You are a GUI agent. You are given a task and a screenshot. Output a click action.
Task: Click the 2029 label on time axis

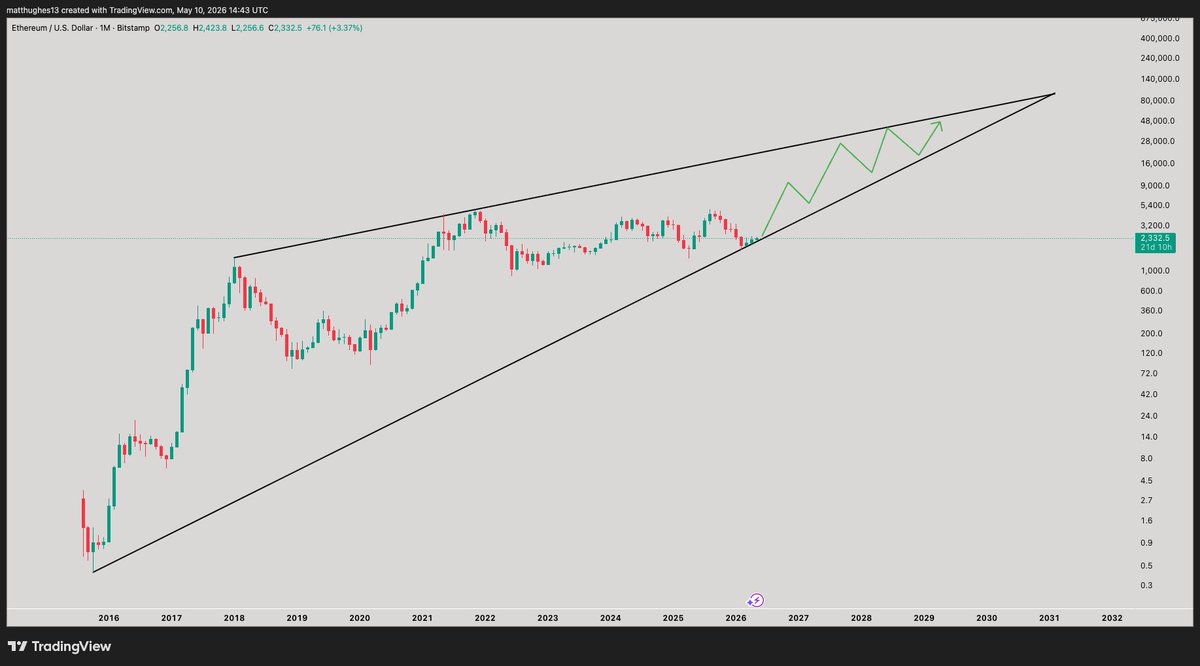tap(924, 619)
